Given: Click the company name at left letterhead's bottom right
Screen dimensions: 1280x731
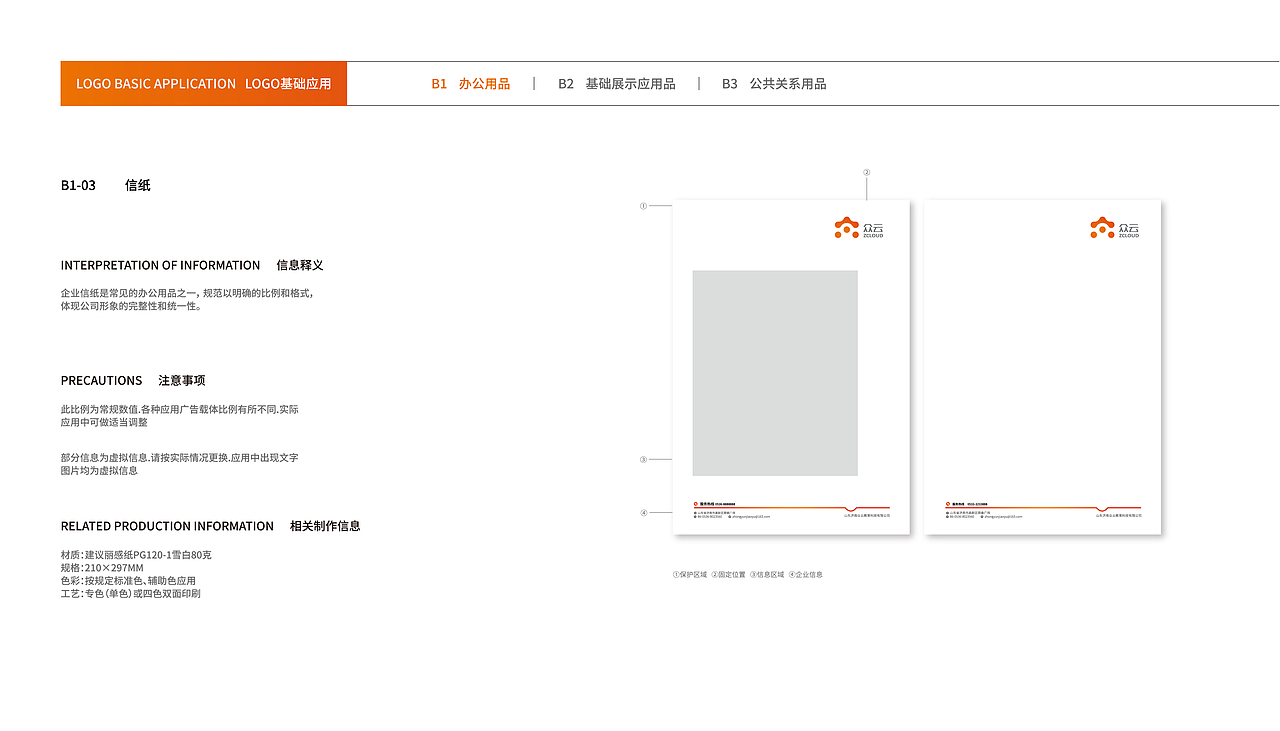Looking at the screenshot, I should tap(867, 516).
